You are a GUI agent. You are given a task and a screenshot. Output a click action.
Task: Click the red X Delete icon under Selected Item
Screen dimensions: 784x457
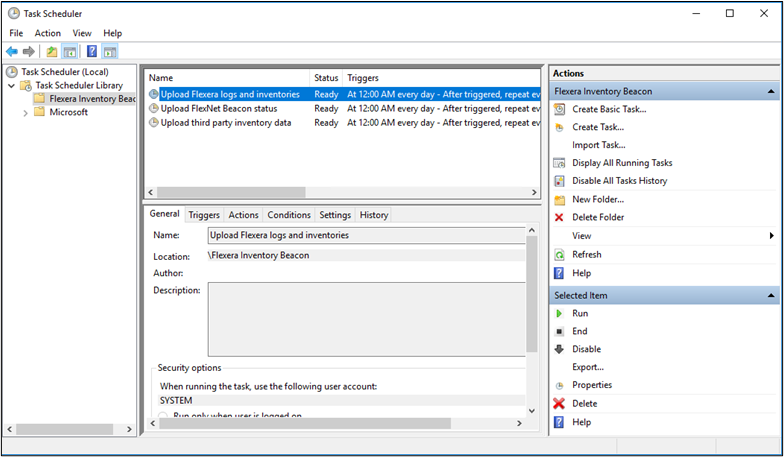pyautogui.click(x=559, y=404)
